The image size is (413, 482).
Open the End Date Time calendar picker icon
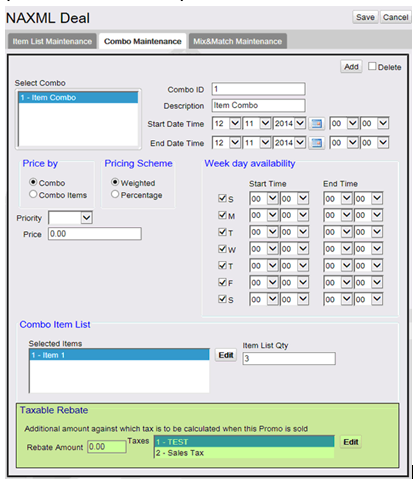(x=316, y=143)
